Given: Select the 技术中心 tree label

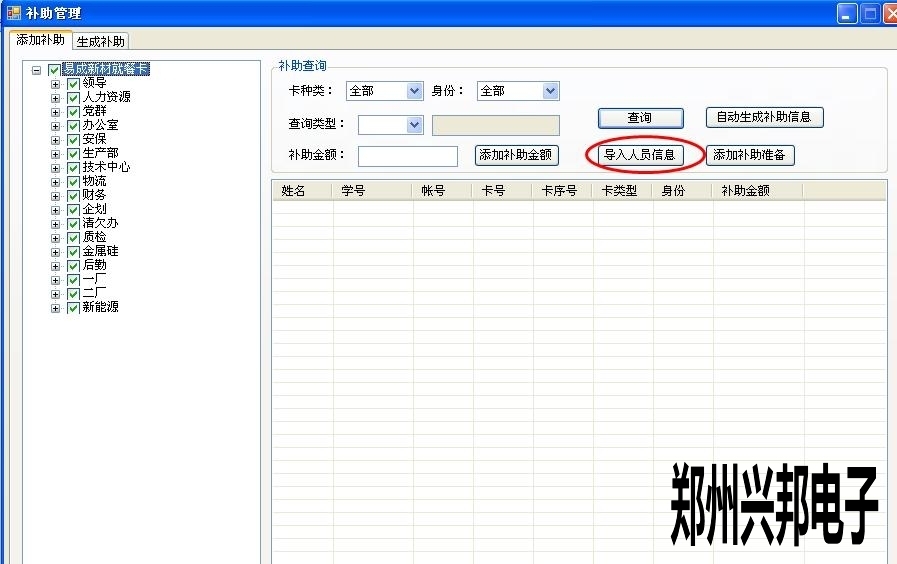Looking at the screenshot, I should tap(106, 167).
